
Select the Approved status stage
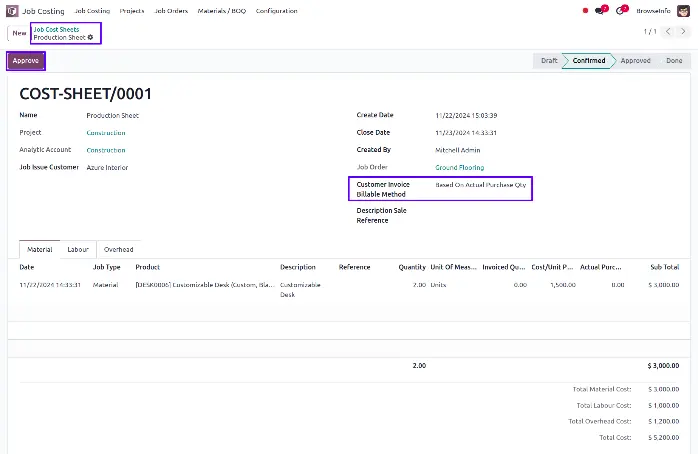coord(634,61)
